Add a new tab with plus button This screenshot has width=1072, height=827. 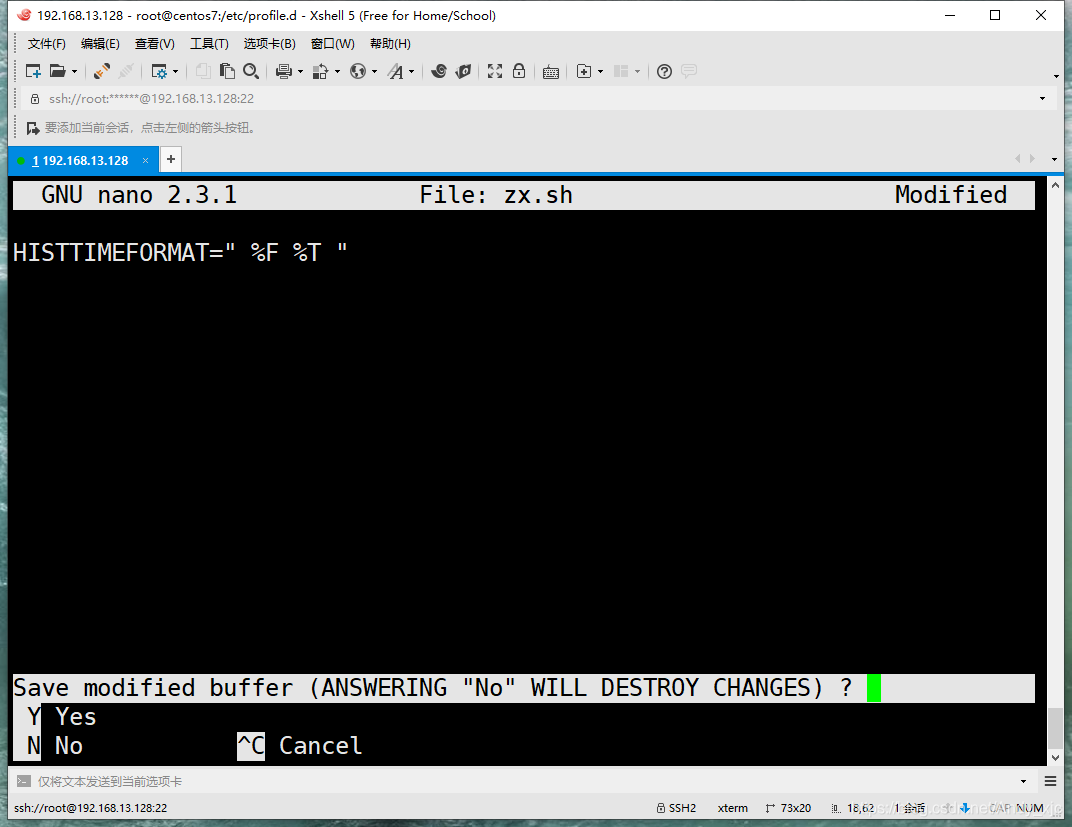click(171, 159)
